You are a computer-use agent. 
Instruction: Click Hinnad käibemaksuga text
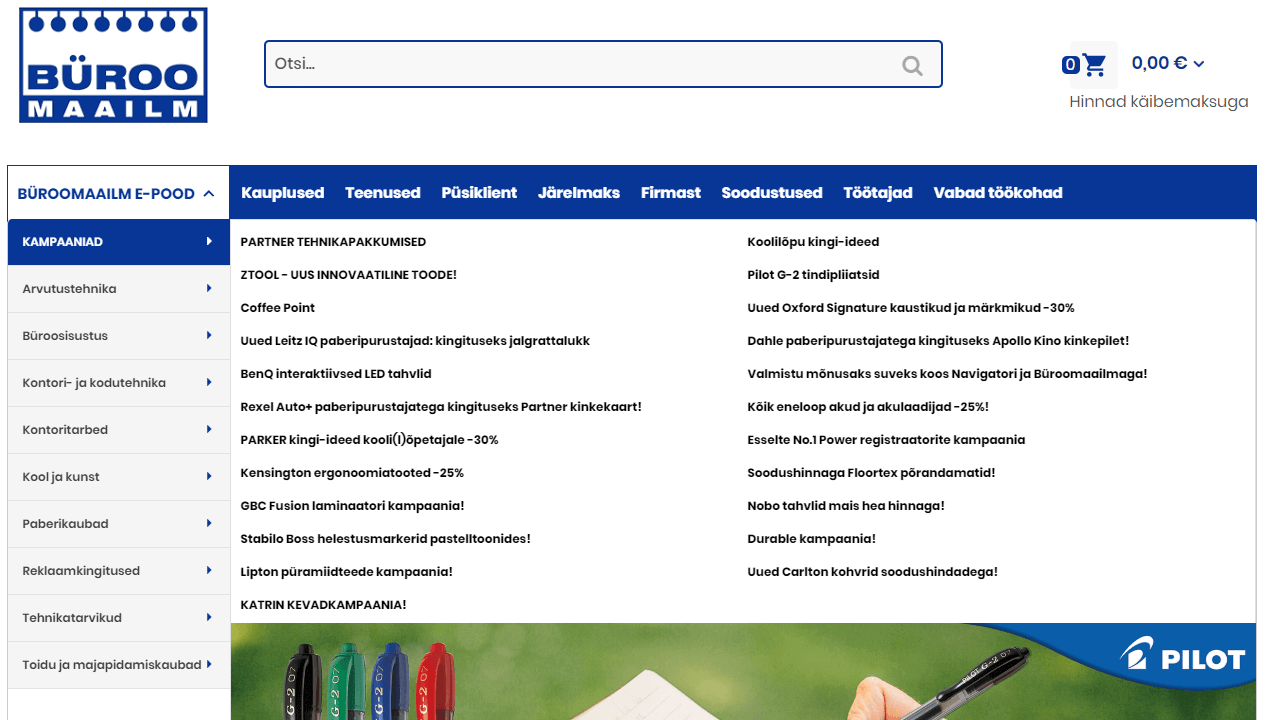click(x=1159, y=102)
